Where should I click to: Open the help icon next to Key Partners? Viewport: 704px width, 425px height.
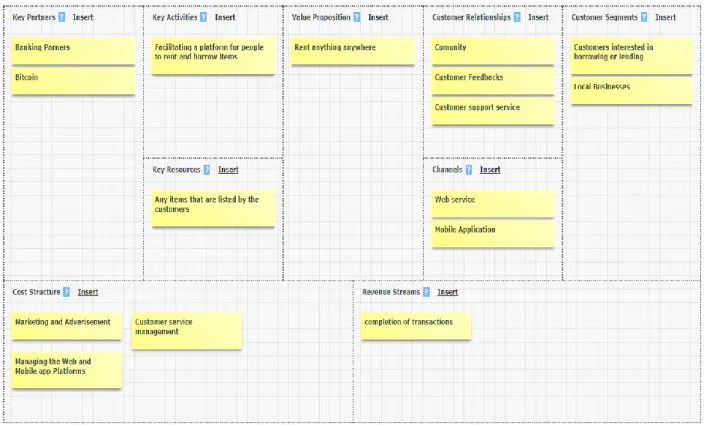62,17
